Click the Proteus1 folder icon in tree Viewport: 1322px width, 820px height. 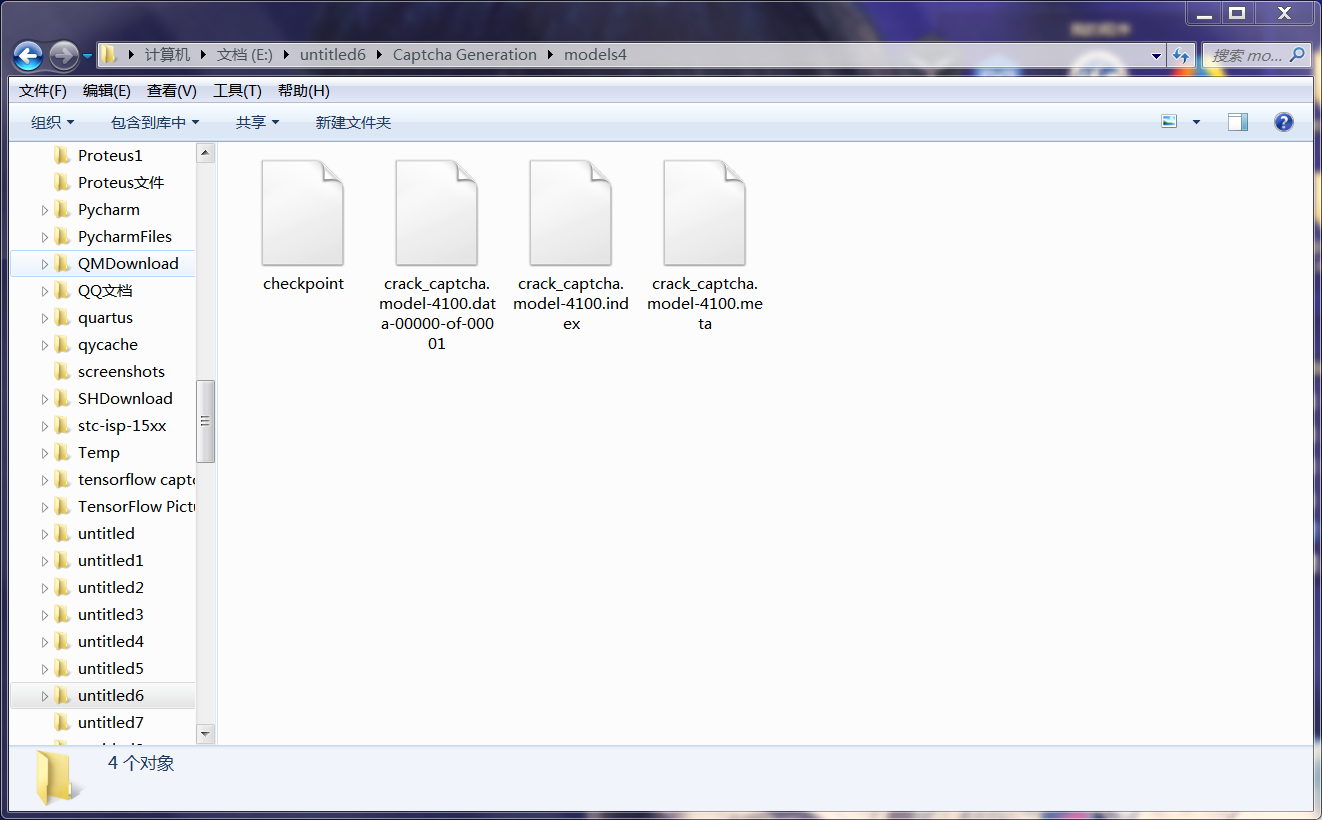coord(62,156)
